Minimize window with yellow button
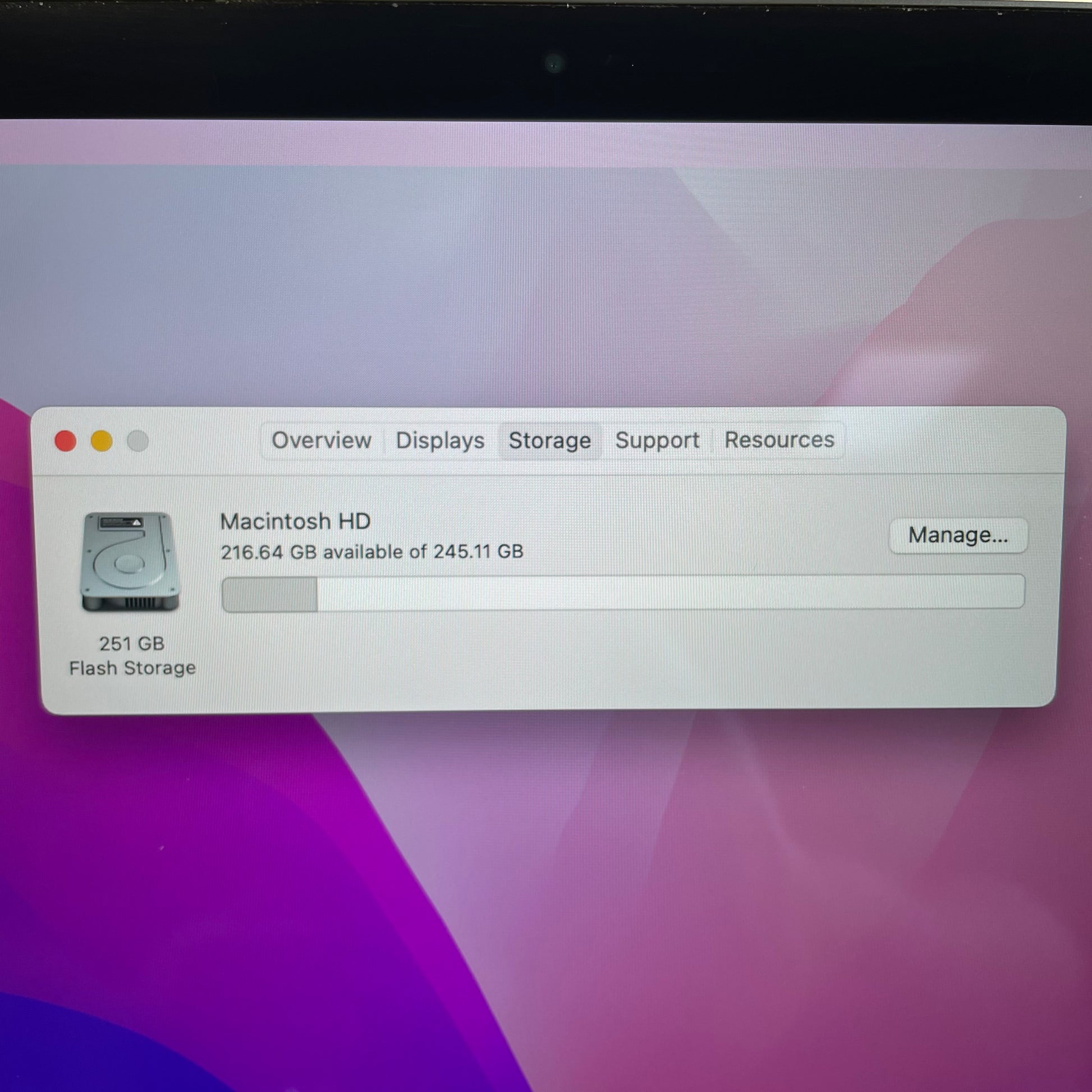The width and height of the screenshot is (1092, 1092). (x=102, y=441)
